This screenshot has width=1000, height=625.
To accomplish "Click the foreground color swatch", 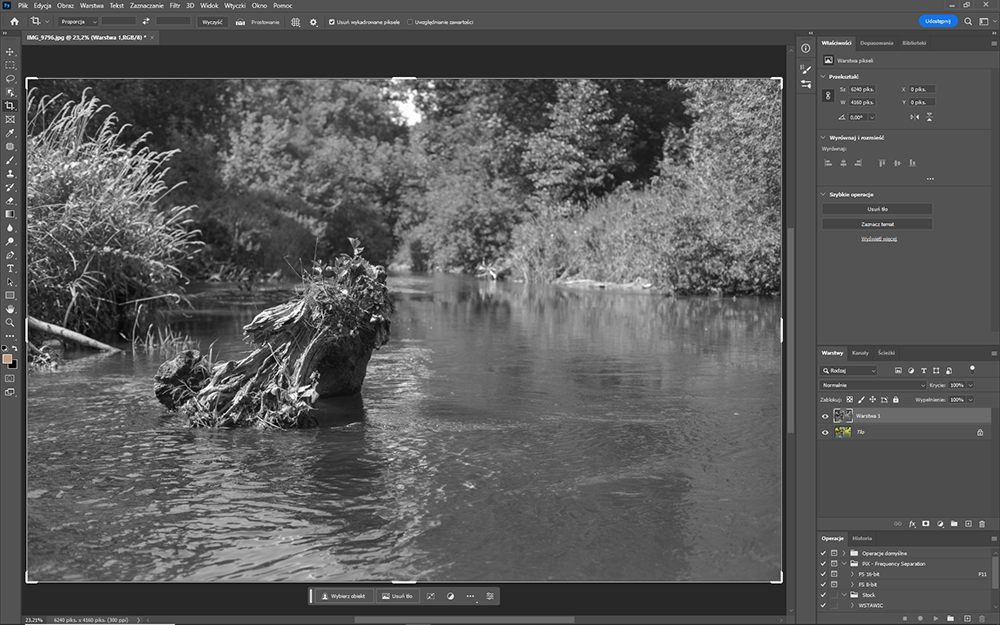I will pyautogui.click(x=8, y=357).
